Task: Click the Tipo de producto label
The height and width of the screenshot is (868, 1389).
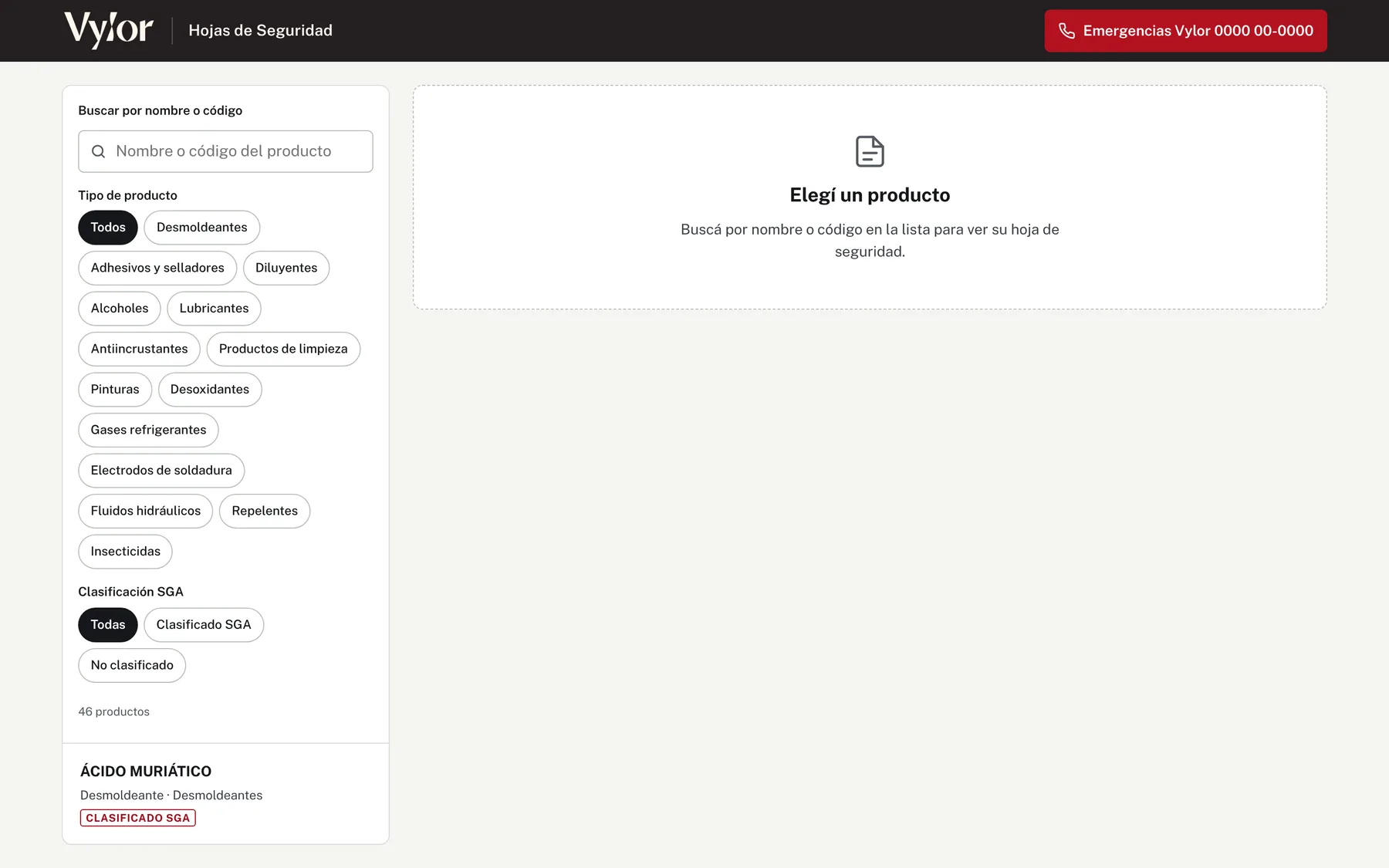Action: tap(127, 195)
